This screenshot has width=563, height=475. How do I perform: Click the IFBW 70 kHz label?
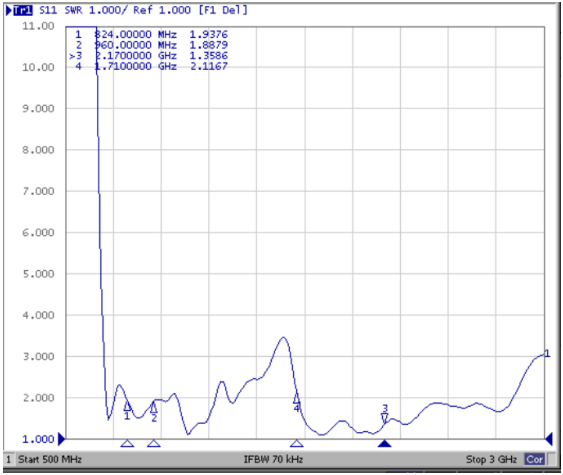click(273, 459)
